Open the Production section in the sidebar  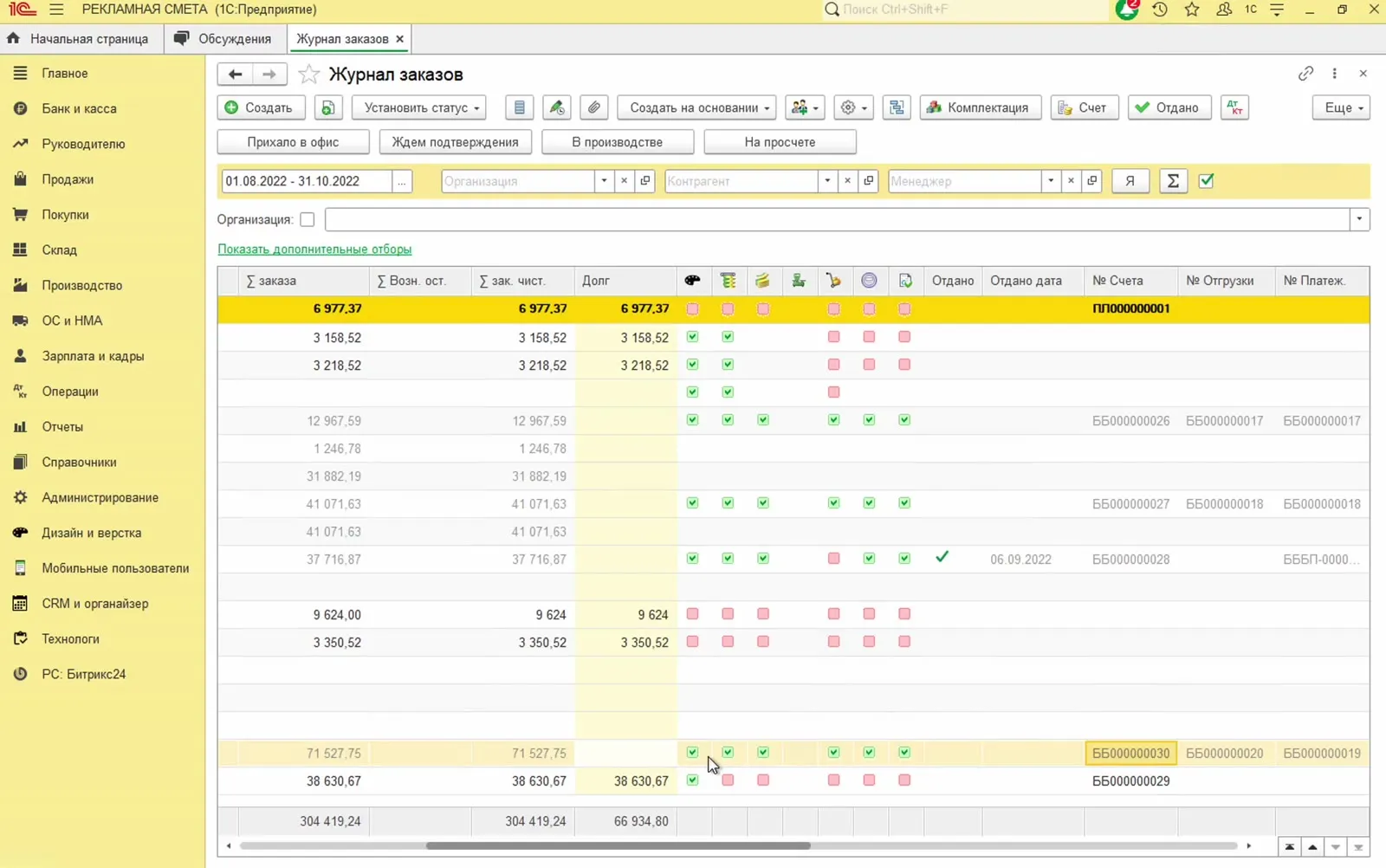tap(82, 285)
